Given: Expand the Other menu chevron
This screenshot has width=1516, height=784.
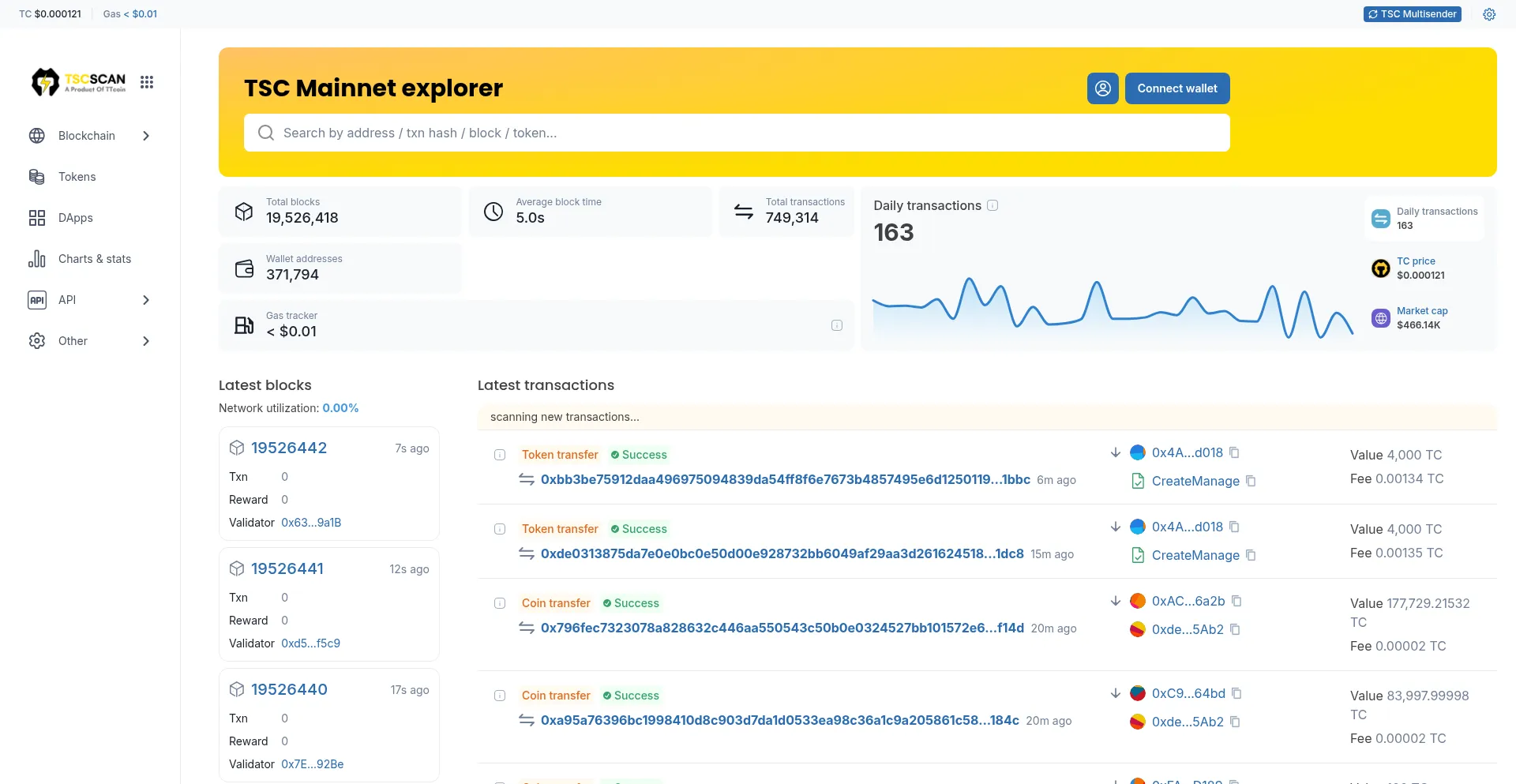Looking at the screenshot, I should coord(146,341).
